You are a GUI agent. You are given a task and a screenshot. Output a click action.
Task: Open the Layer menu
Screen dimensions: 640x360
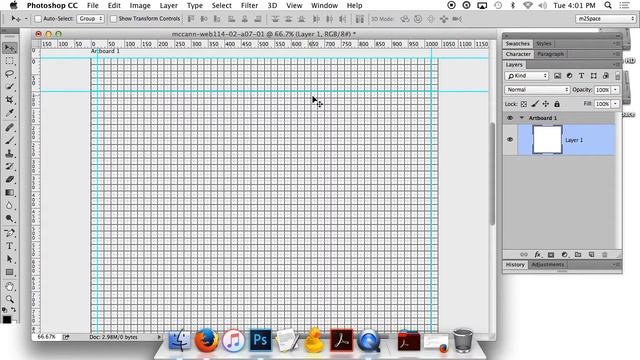[168, 5]
